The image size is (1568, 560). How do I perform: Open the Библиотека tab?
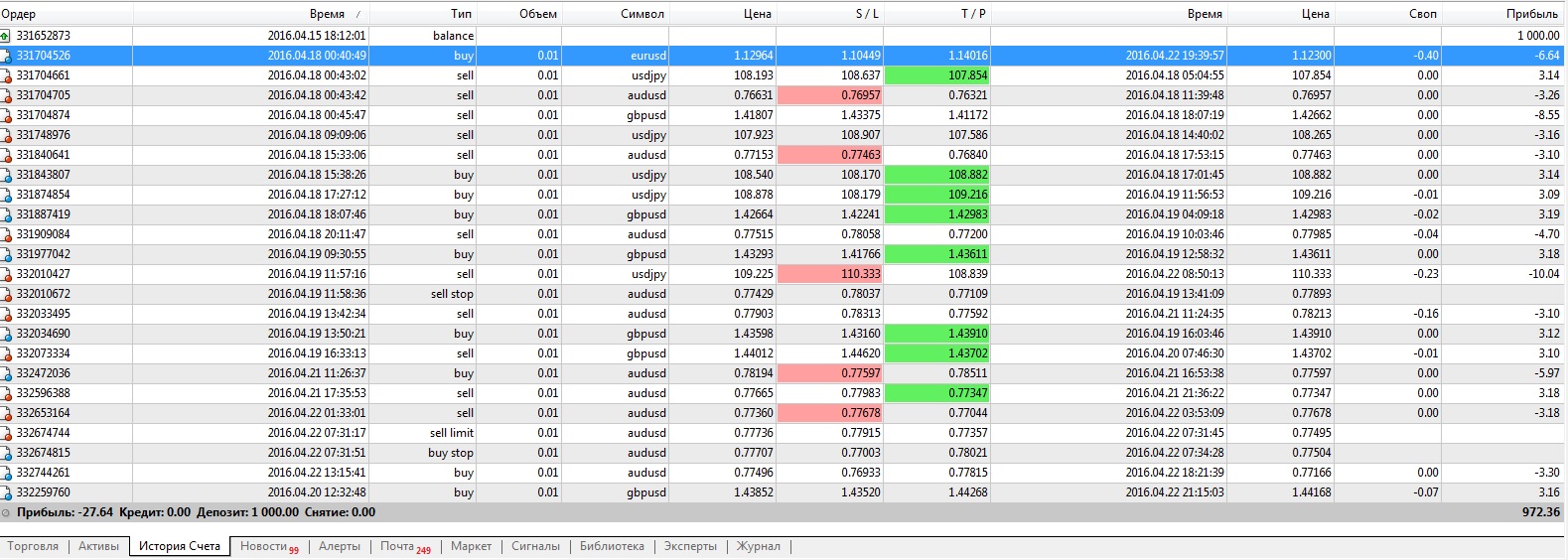(x=612, y=546)
